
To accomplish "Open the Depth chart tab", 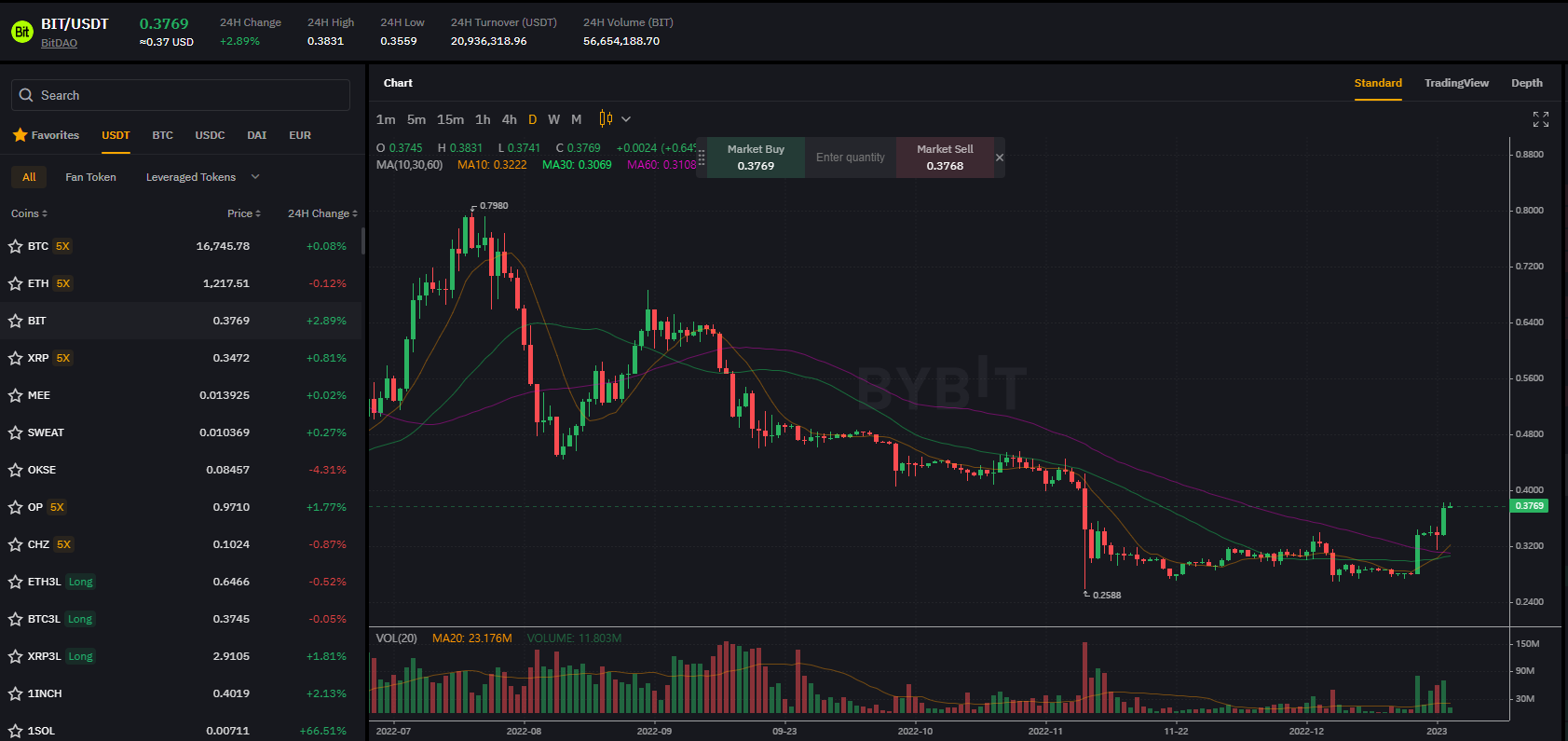I will pos(1526,83).
